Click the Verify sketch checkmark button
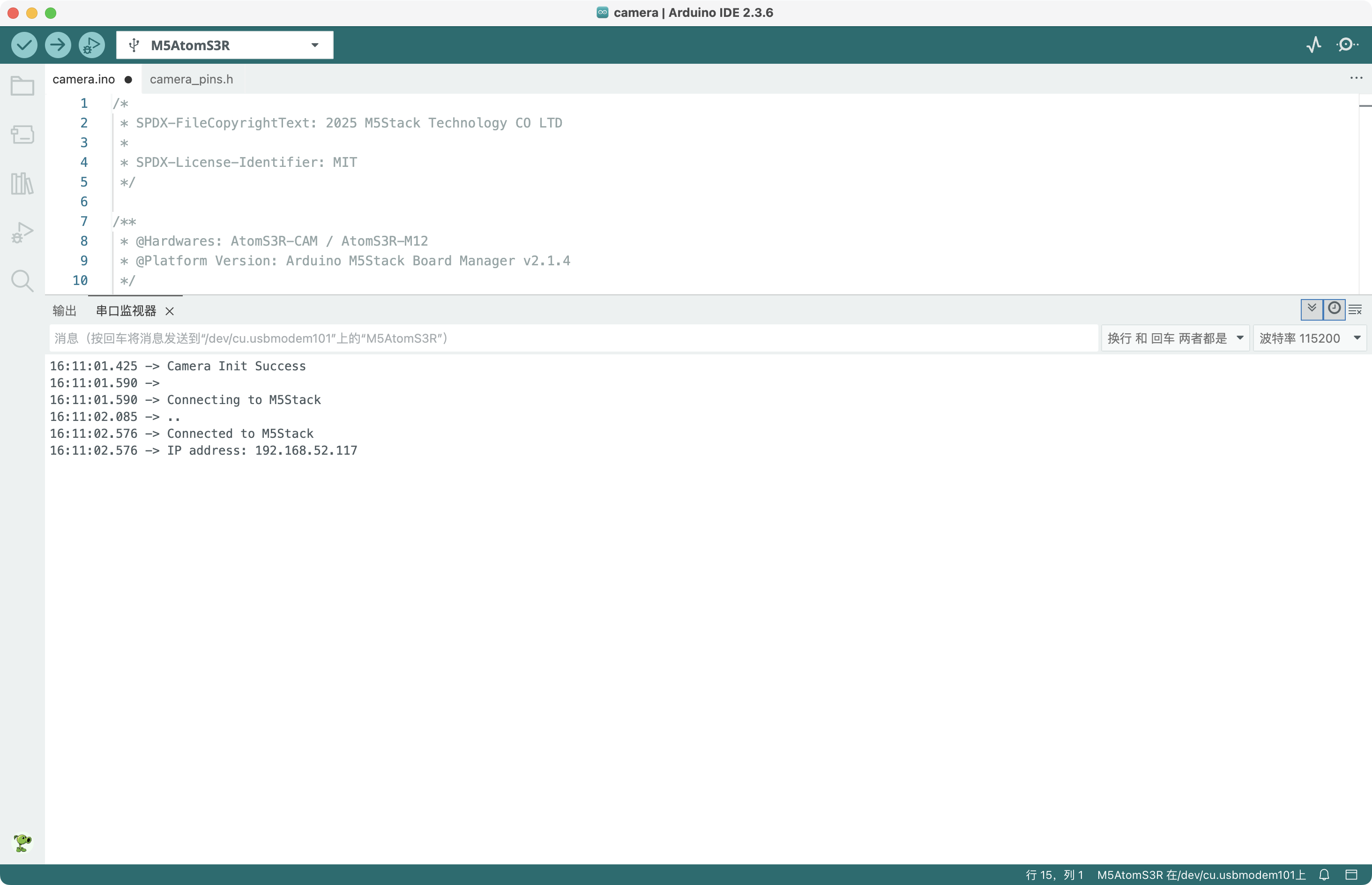1372x885 pixels. tap(24, 45)
